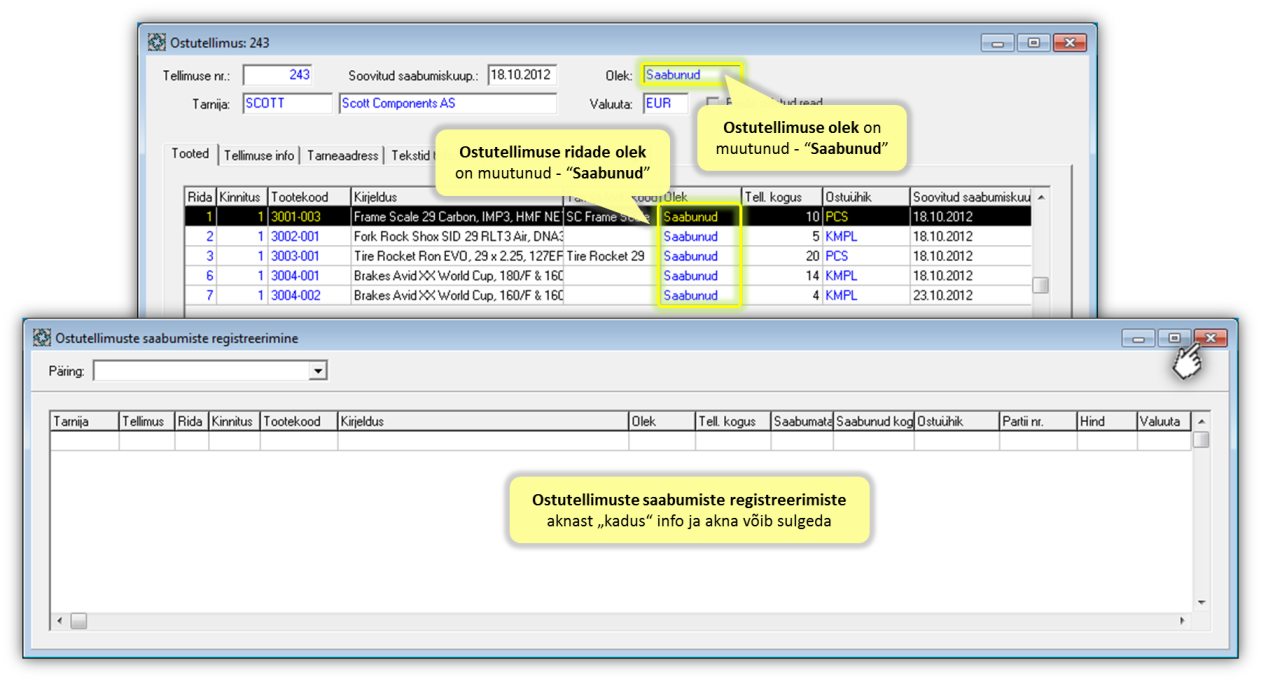Click the Hind column header
The height and width of the screenshot is (681, 1261).
click(1107, 421)
